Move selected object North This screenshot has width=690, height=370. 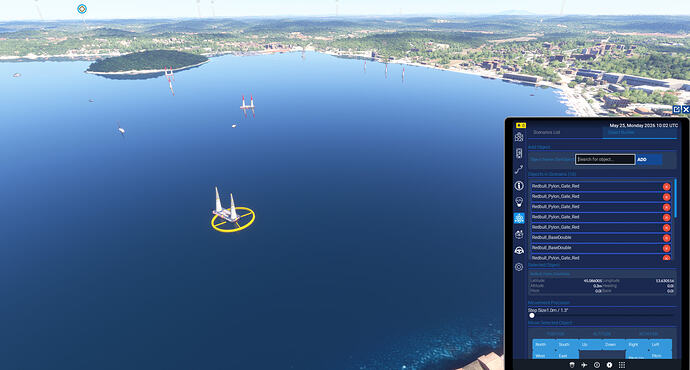[x=543, y=344]
